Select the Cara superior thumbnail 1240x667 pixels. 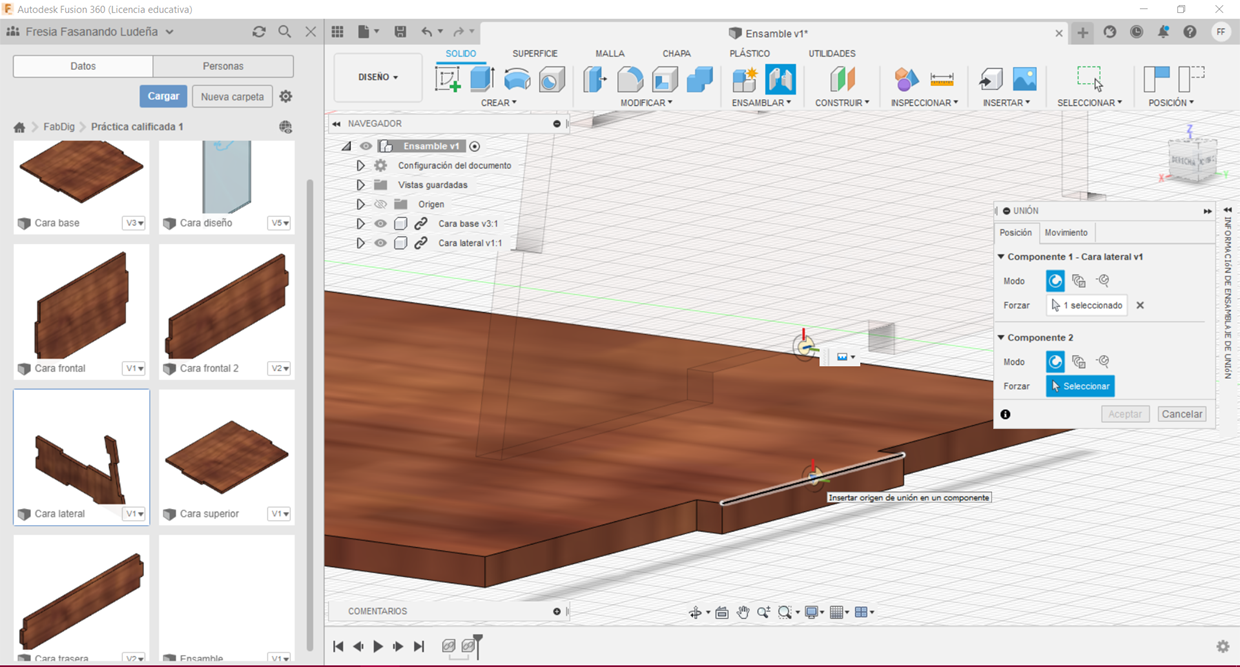click(226, 457)
